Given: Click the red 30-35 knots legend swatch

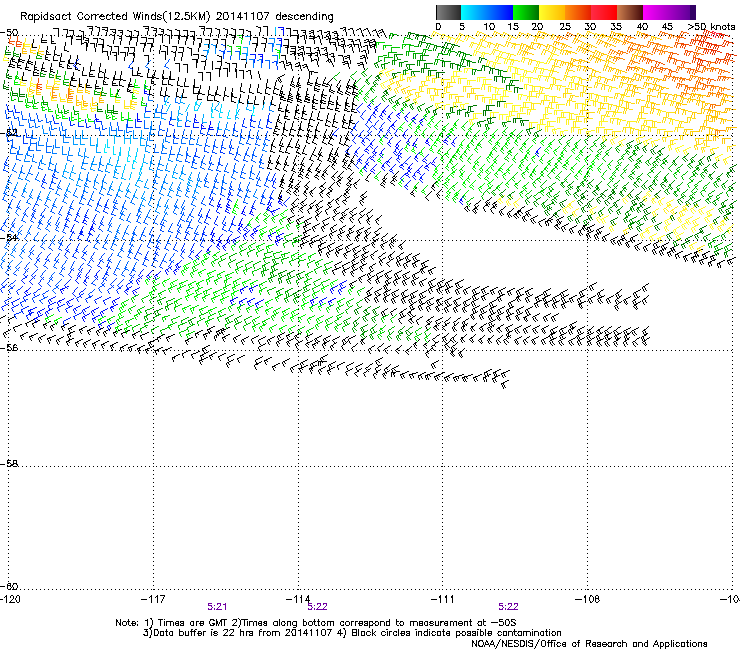Looking at the screenshot, I should [x=604, y=12].
